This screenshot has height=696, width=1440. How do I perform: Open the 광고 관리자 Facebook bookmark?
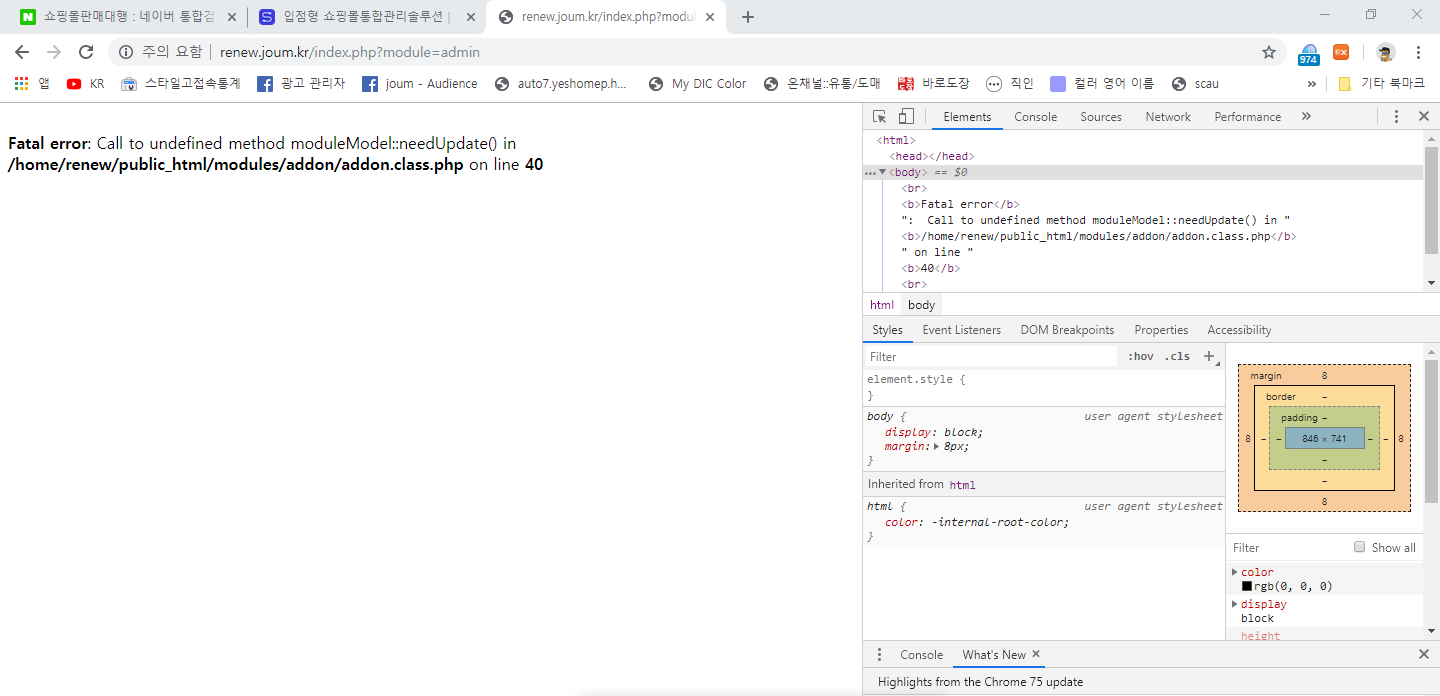point(301,84)
